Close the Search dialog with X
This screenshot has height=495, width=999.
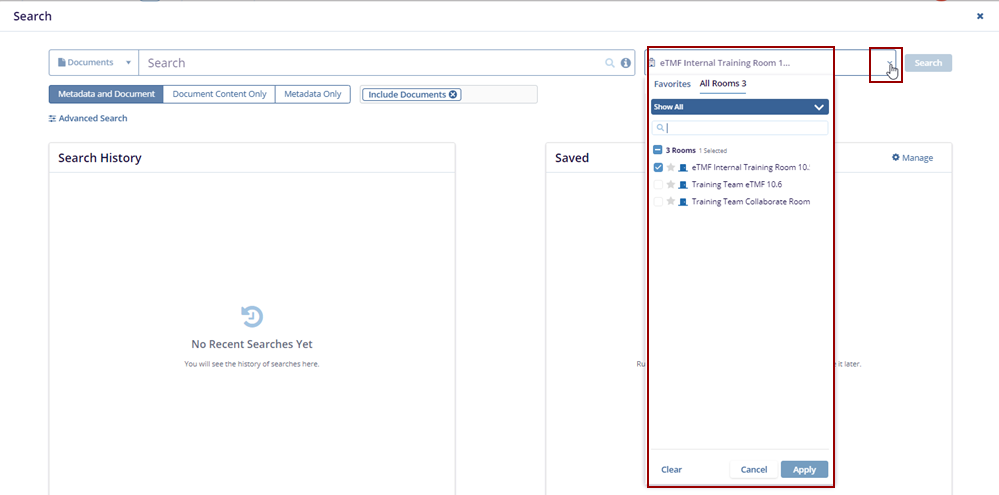coord(980,16)
